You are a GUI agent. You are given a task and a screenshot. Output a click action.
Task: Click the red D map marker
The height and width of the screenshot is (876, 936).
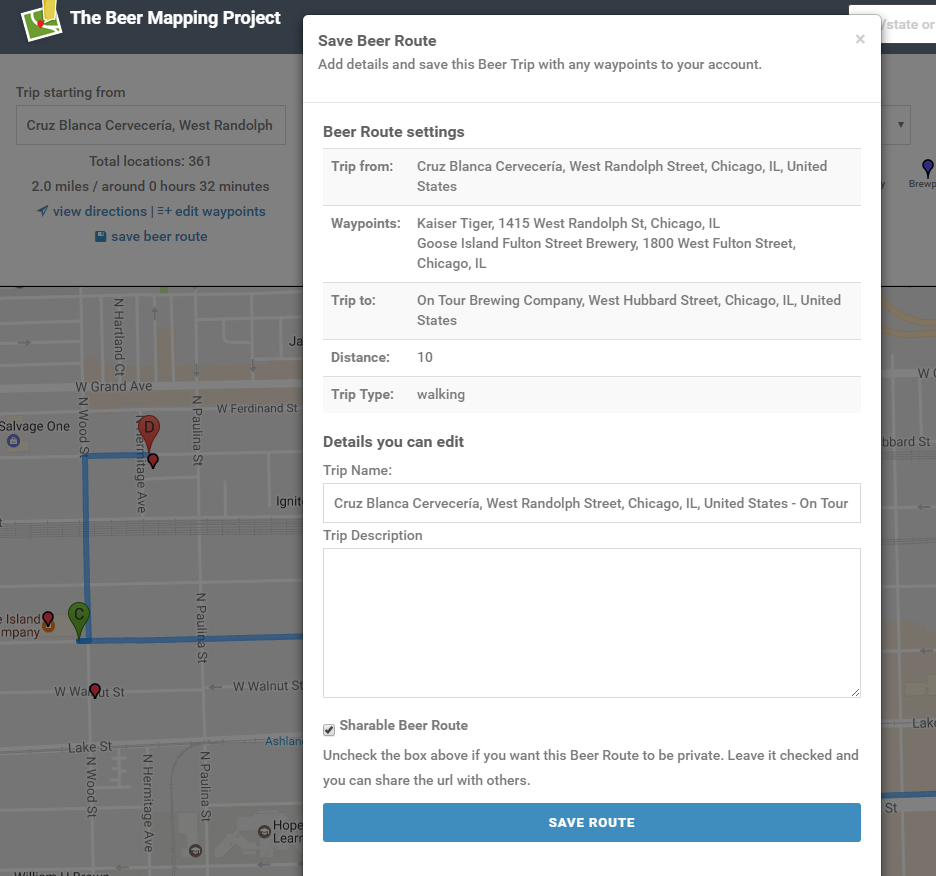pos(149,432)
